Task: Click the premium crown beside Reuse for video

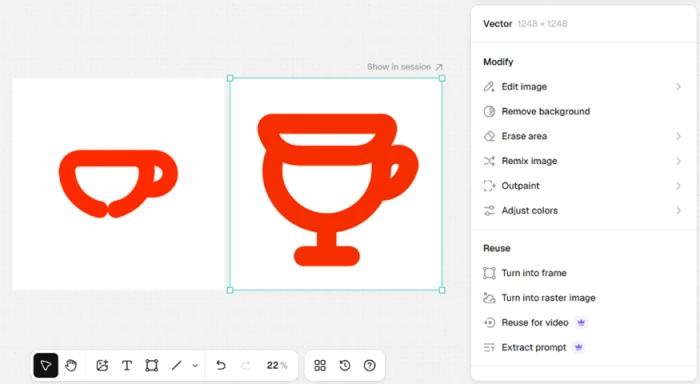Action: coord(581,322)
